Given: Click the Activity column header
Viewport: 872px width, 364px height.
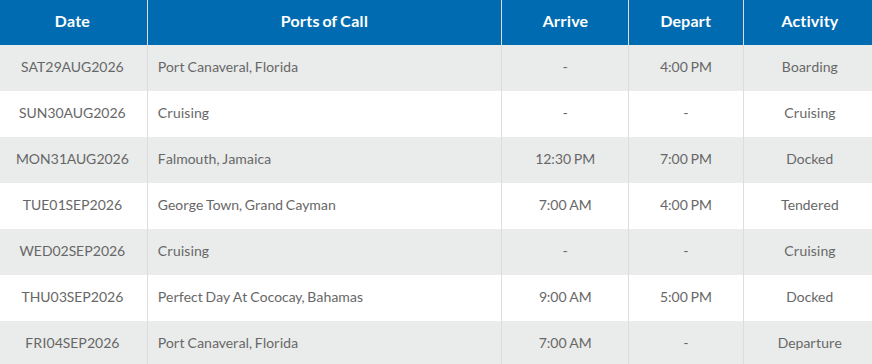Looking at the screenshot, I should point(809,22).
